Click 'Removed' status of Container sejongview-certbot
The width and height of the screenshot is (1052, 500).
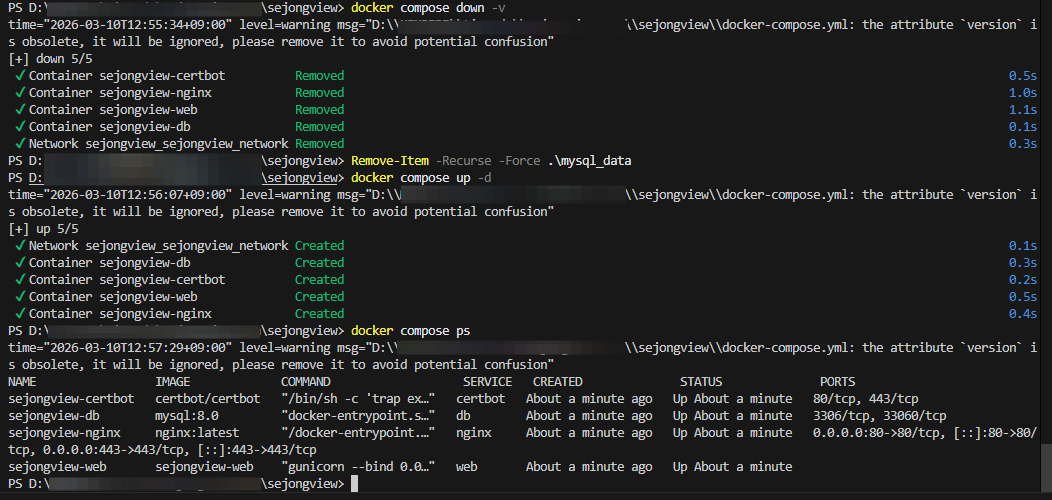pos(319,76)
